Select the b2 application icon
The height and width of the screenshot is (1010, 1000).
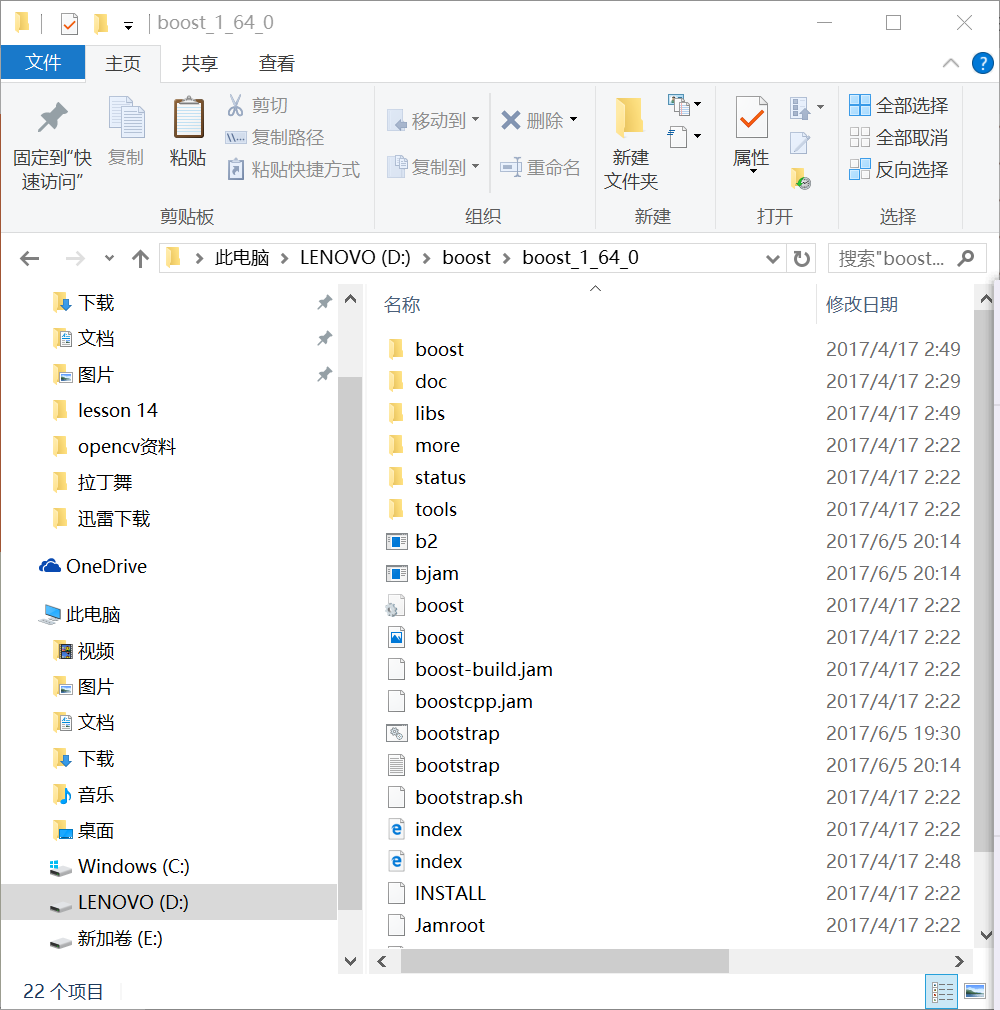(396, 541)
